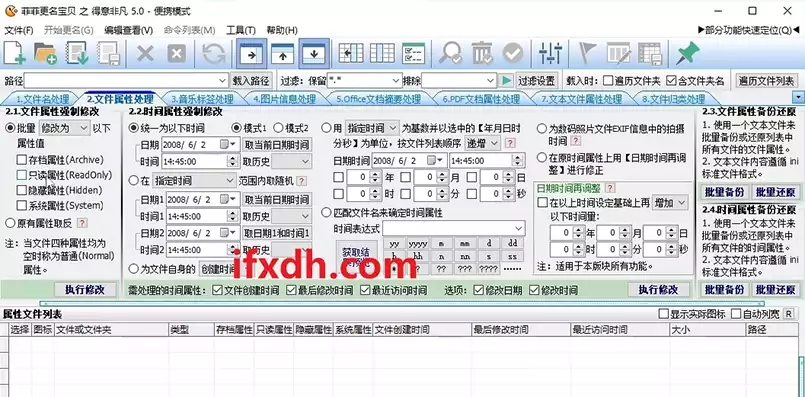This screenshot has height=397, width=805.
Task: Open the 编辑查看(V) menu
Action: point(128,30)
